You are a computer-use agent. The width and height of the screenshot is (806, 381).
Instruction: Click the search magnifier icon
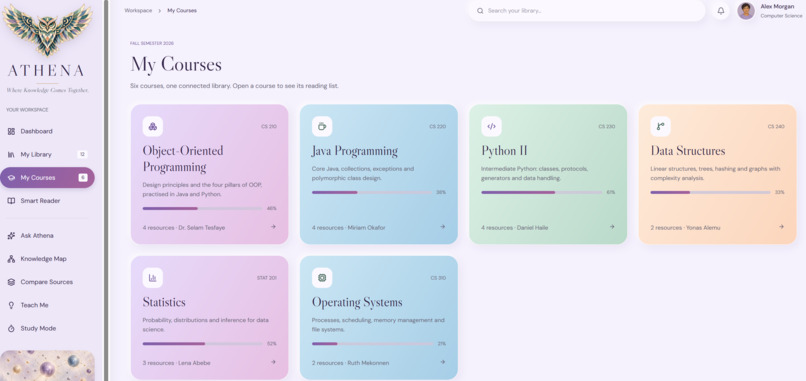click(480, 11)
